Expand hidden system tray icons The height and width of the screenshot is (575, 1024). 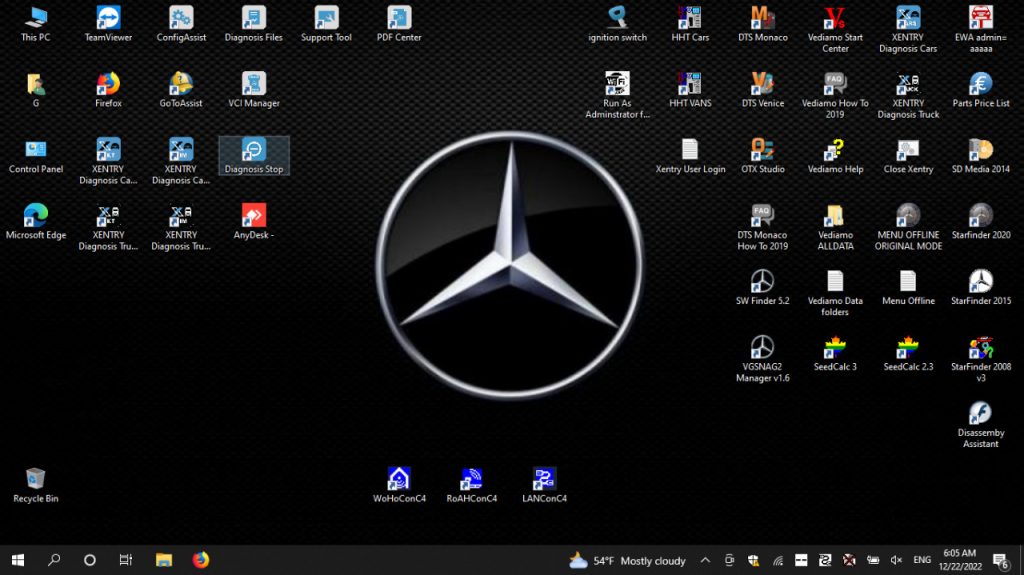(x=705, y=560)
